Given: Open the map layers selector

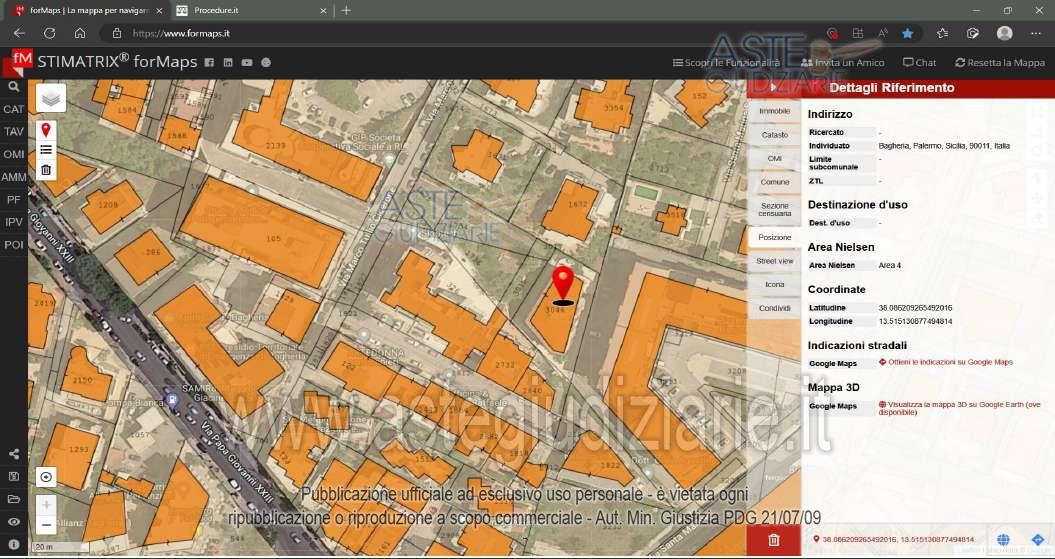Looking at the screenshot, I should pyautogui.click(x=51, y=98).
